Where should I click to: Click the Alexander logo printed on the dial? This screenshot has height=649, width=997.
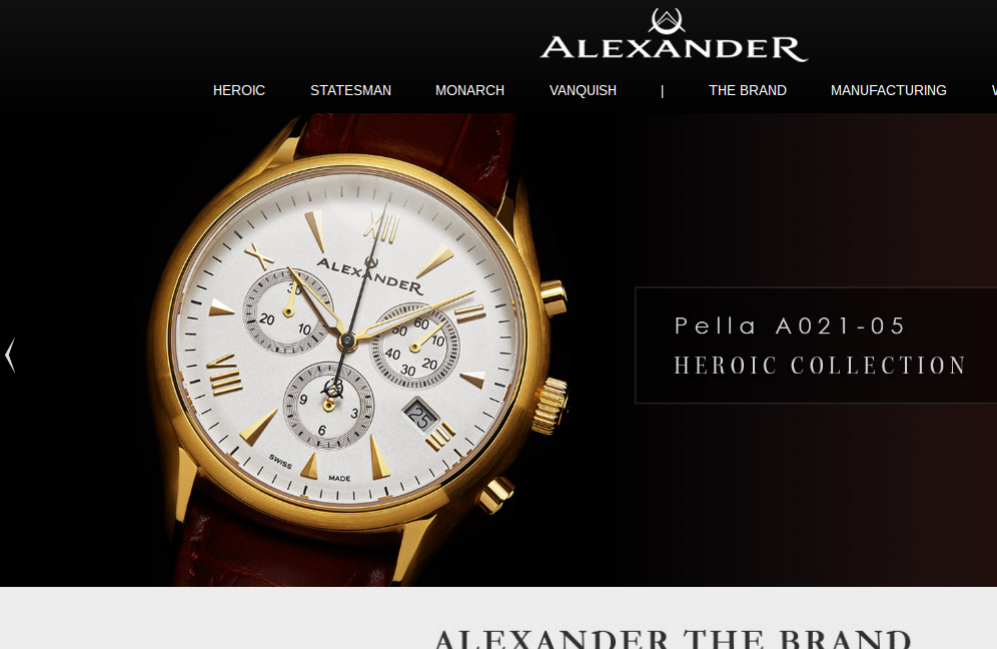[369, 275]
